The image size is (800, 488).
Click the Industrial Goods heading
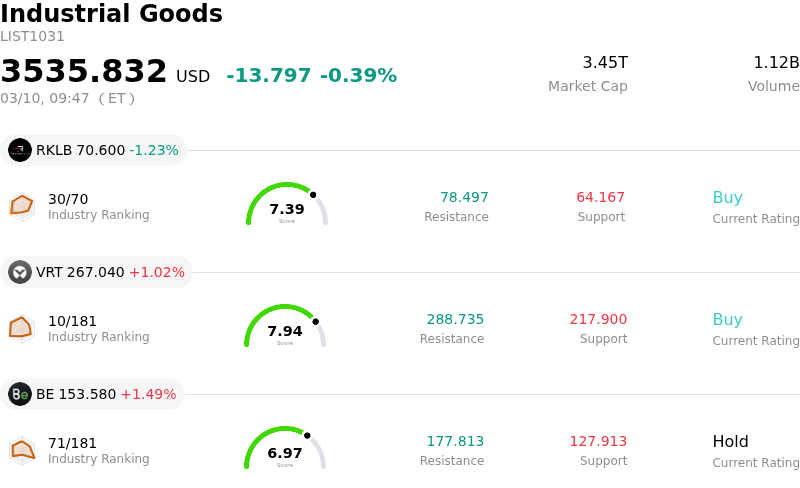111,15
